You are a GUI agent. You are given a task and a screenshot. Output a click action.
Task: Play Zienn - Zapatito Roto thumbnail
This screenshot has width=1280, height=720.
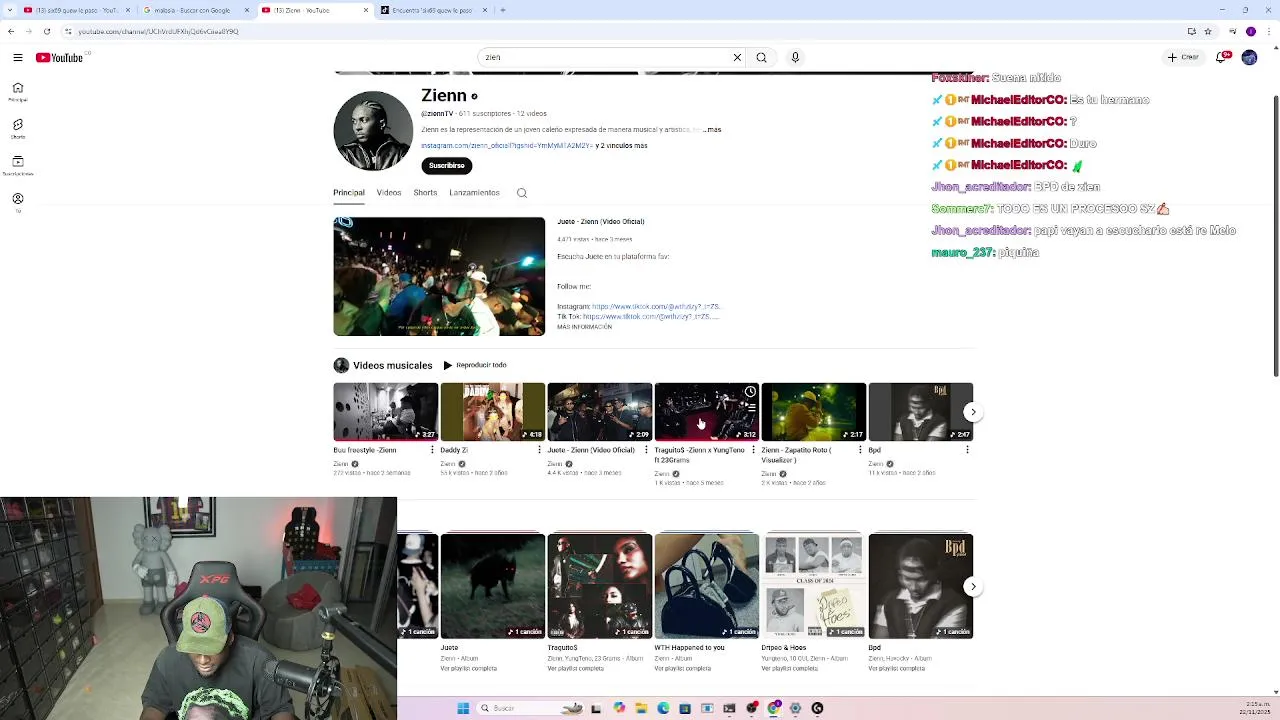pyautogui.click(x=814, y=412)
